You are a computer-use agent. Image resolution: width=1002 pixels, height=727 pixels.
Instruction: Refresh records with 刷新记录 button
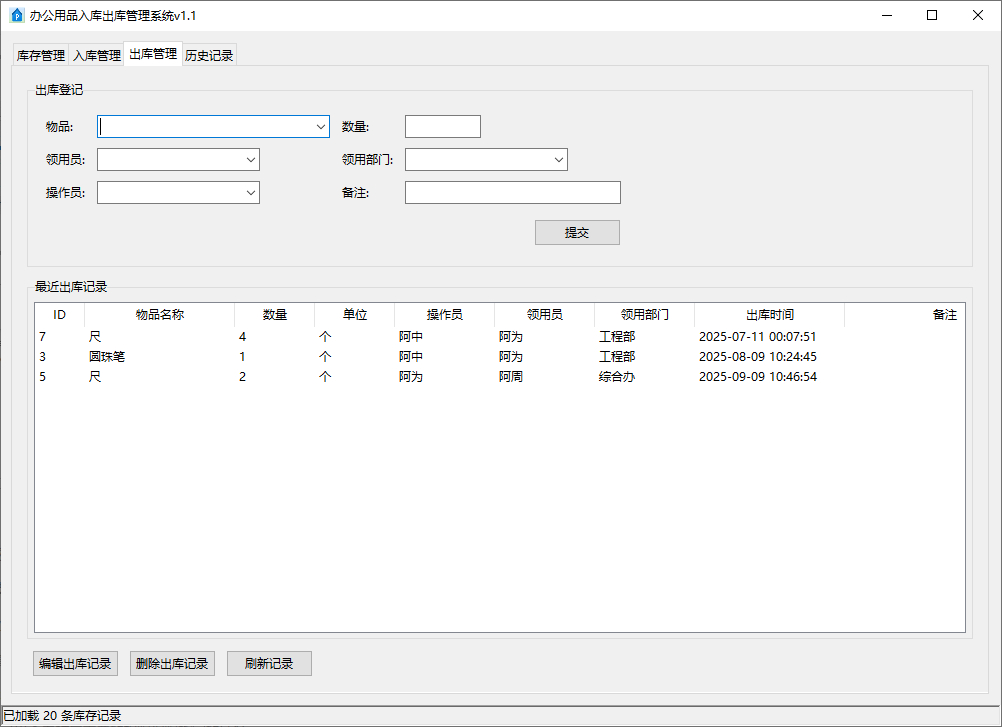(269, 664)
